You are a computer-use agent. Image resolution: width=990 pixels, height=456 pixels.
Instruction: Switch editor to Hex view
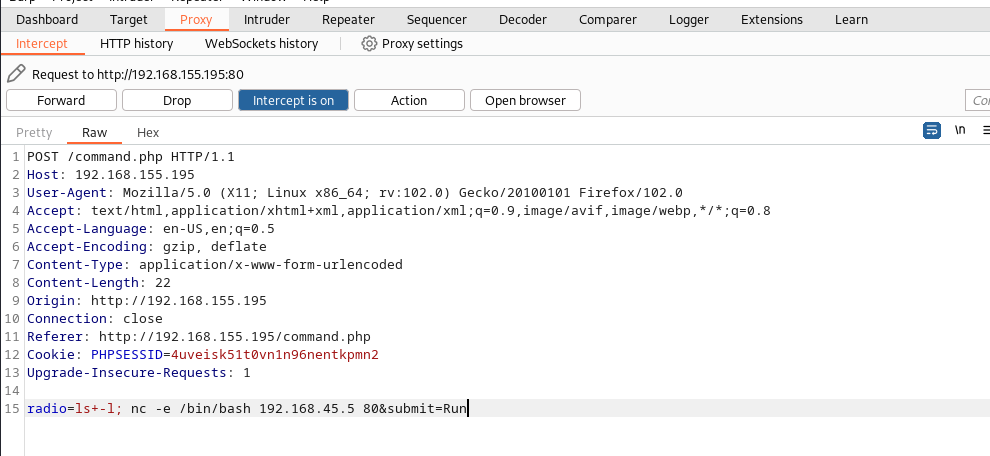pos(148,132)
